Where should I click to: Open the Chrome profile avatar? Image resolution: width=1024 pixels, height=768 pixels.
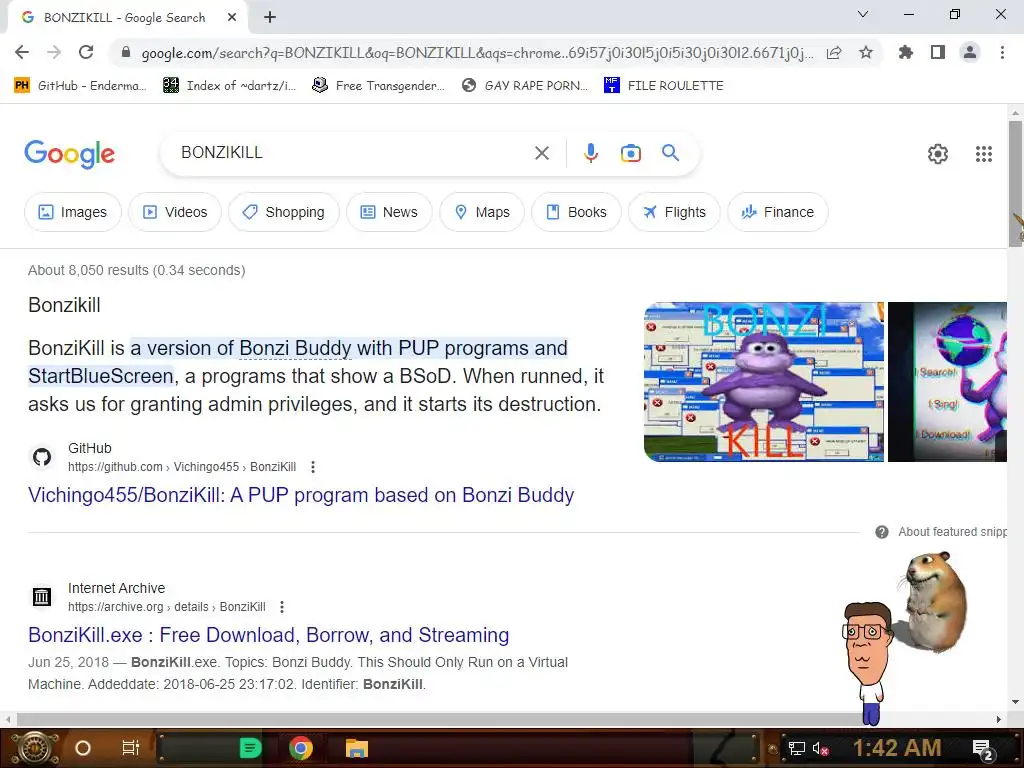click(970, 52)
